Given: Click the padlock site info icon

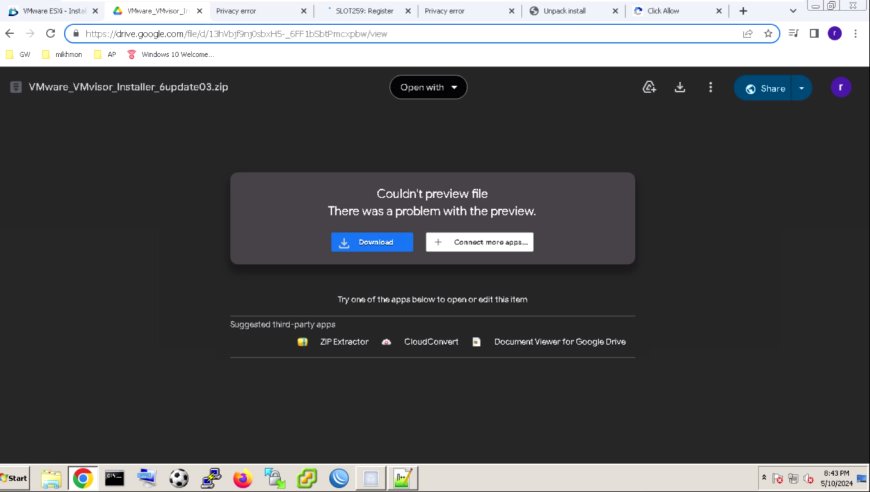Looking at the screenshot, I should pos(76,34).
